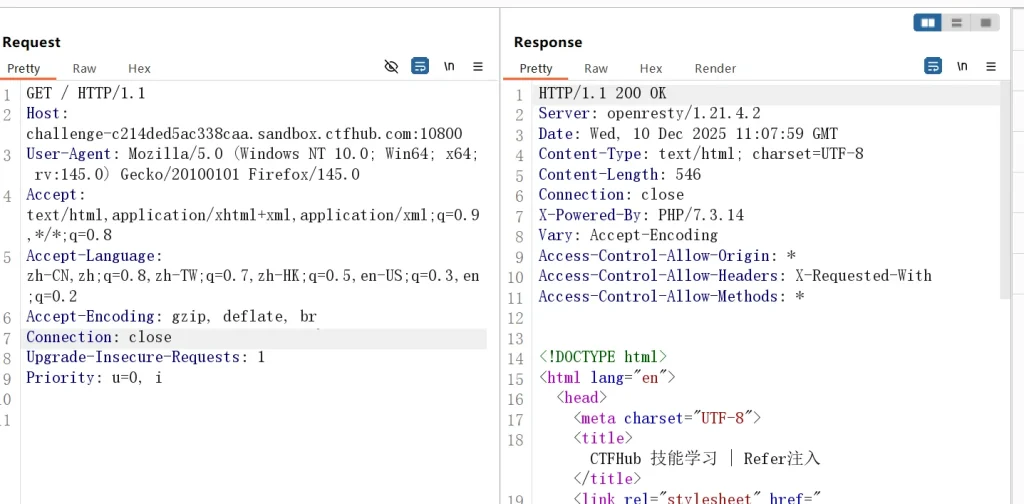Switch to the single-pane tabbed layout icon
This screenshot has height=504, width=1024.
[985, 22]
